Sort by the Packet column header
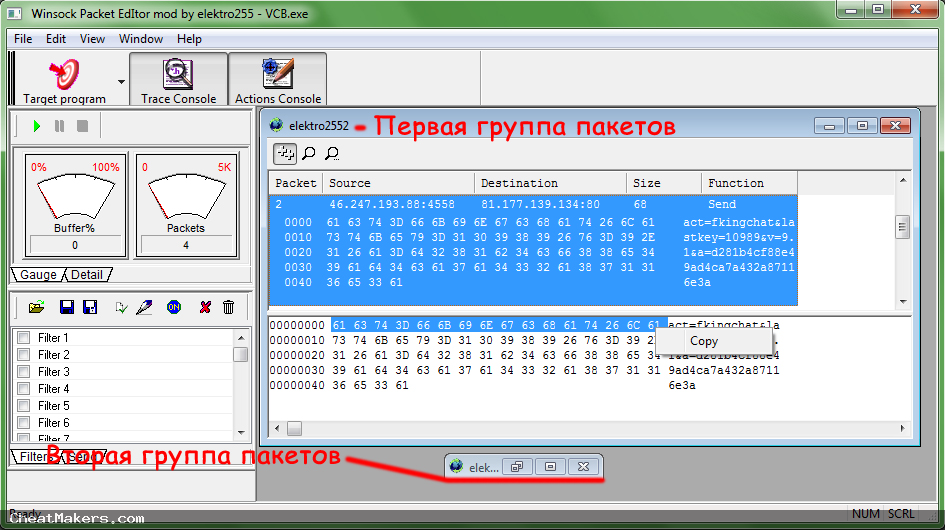The width and height of the screenshot is (945, 530). (x=296, y=183)
